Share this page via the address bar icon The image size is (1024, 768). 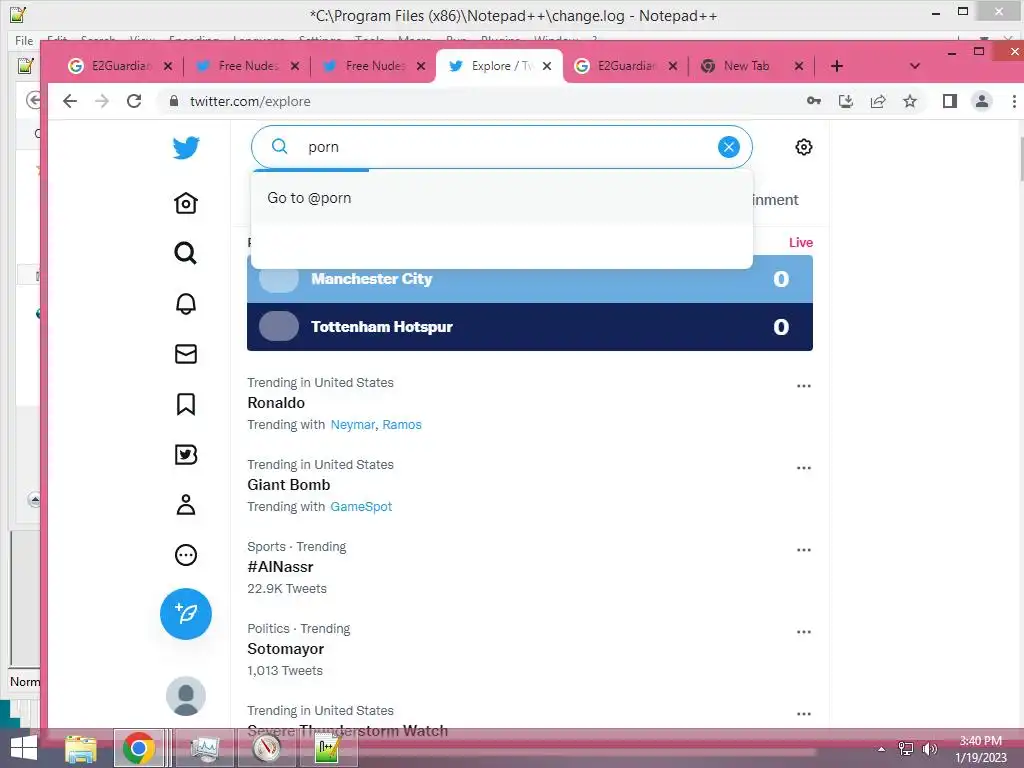(878, 101)
